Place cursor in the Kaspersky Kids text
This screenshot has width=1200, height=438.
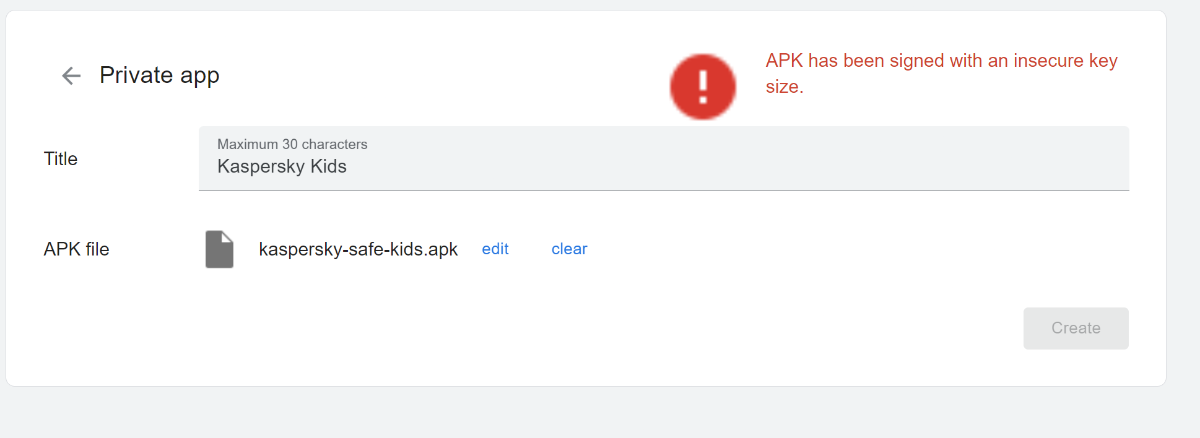[x=282, y=167]
